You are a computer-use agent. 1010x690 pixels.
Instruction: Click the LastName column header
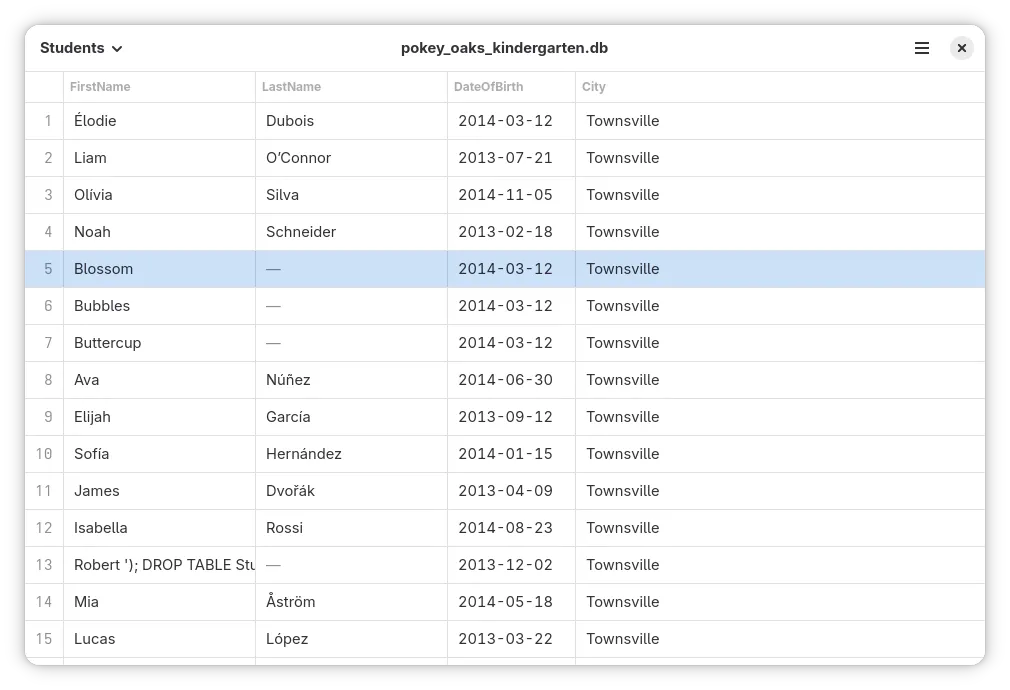[x=291, y=87]
